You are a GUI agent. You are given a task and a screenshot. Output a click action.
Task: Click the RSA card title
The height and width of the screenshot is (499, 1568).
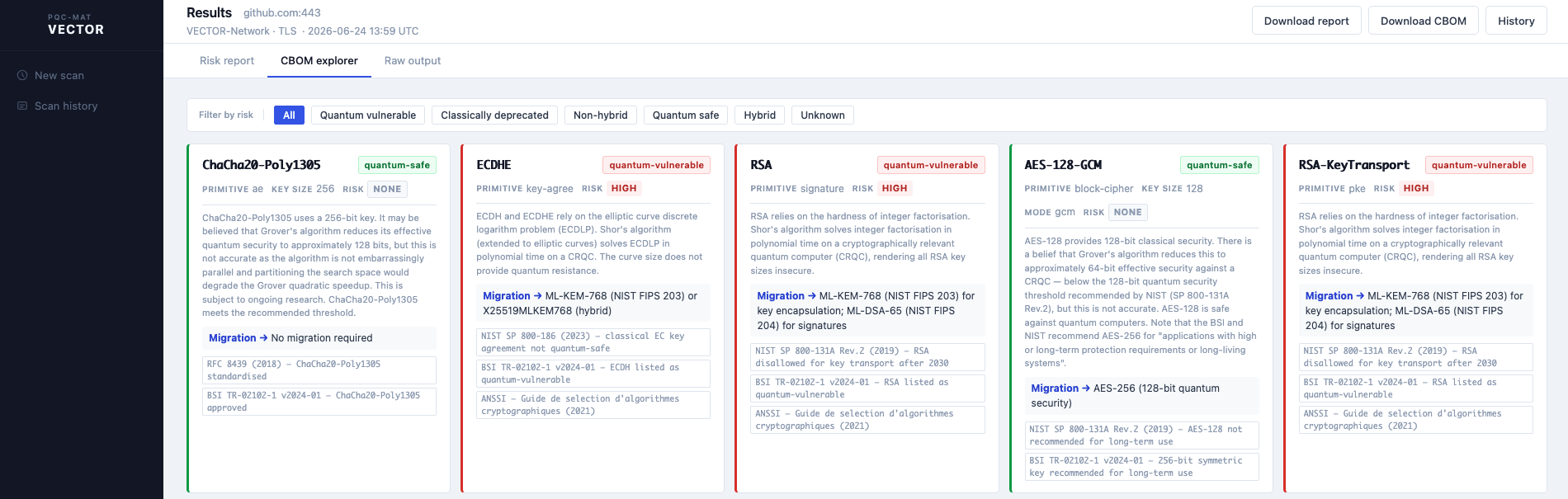pyautogui.click(x=761, y=165)
